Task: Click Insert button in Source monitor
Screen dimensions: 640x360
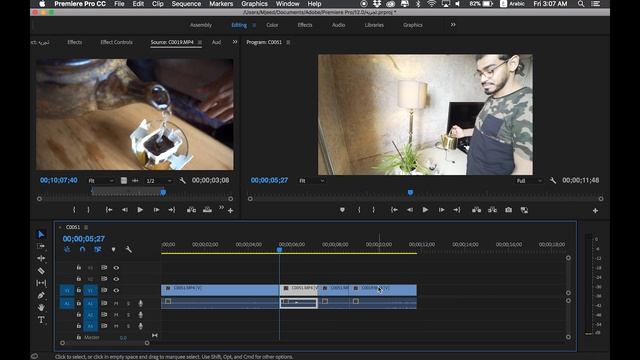Action: (x=191, y=210)
